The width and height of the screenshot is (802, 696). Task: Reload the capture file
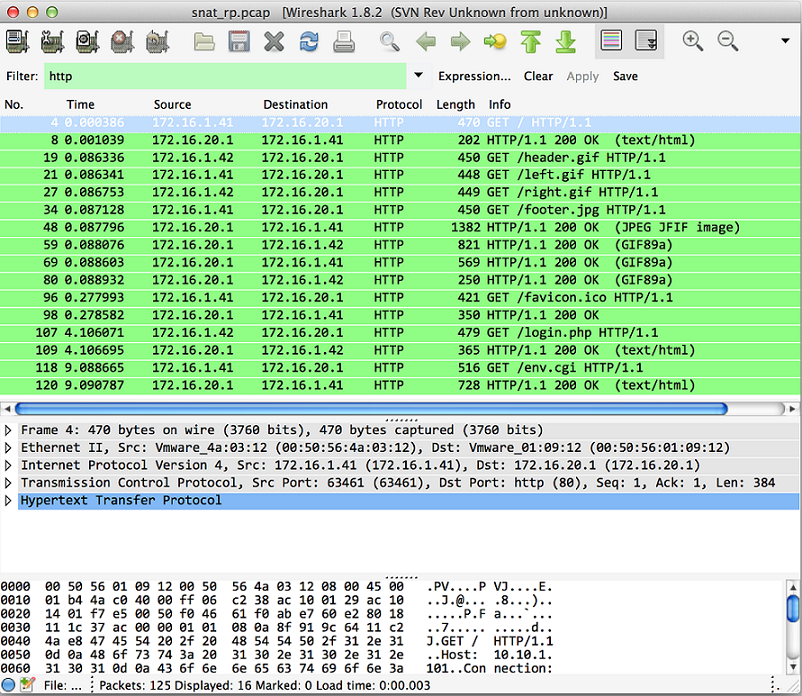point(309,42)
